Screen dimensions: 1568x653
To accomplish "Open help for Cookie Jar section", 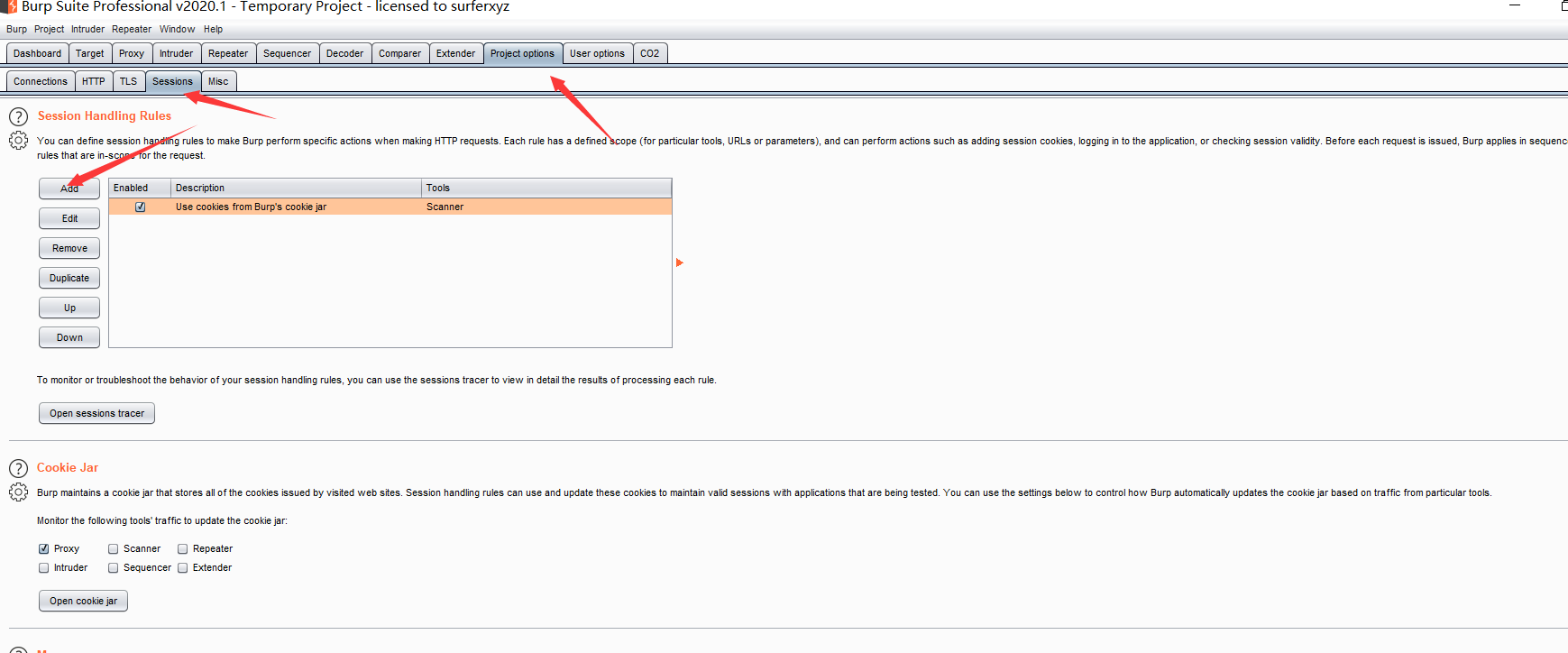I will 18,468.
